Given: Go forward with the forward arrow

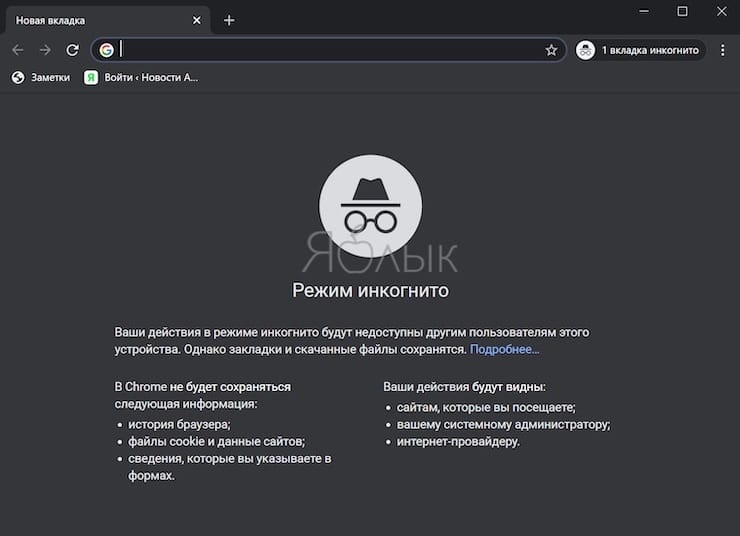Looking at the screenshot, I should [x=45, y=50].
